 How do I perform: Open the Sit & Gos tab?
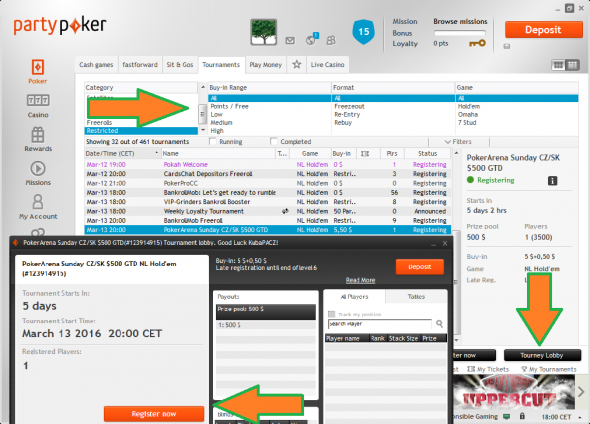click(180, 65)
